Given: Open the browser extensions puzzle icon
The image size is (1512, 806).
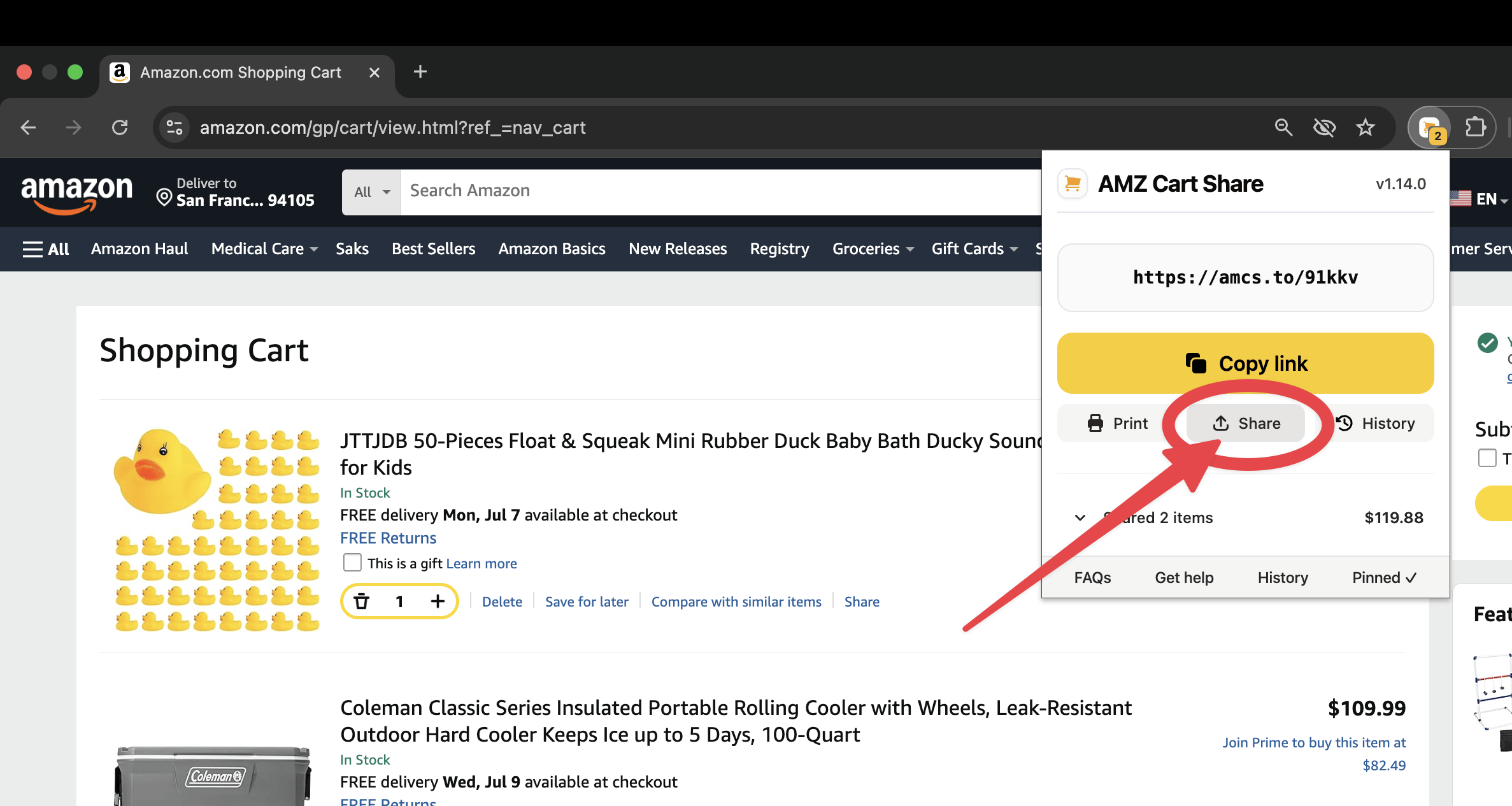Looking at the screenshot, I should 1476,127.
